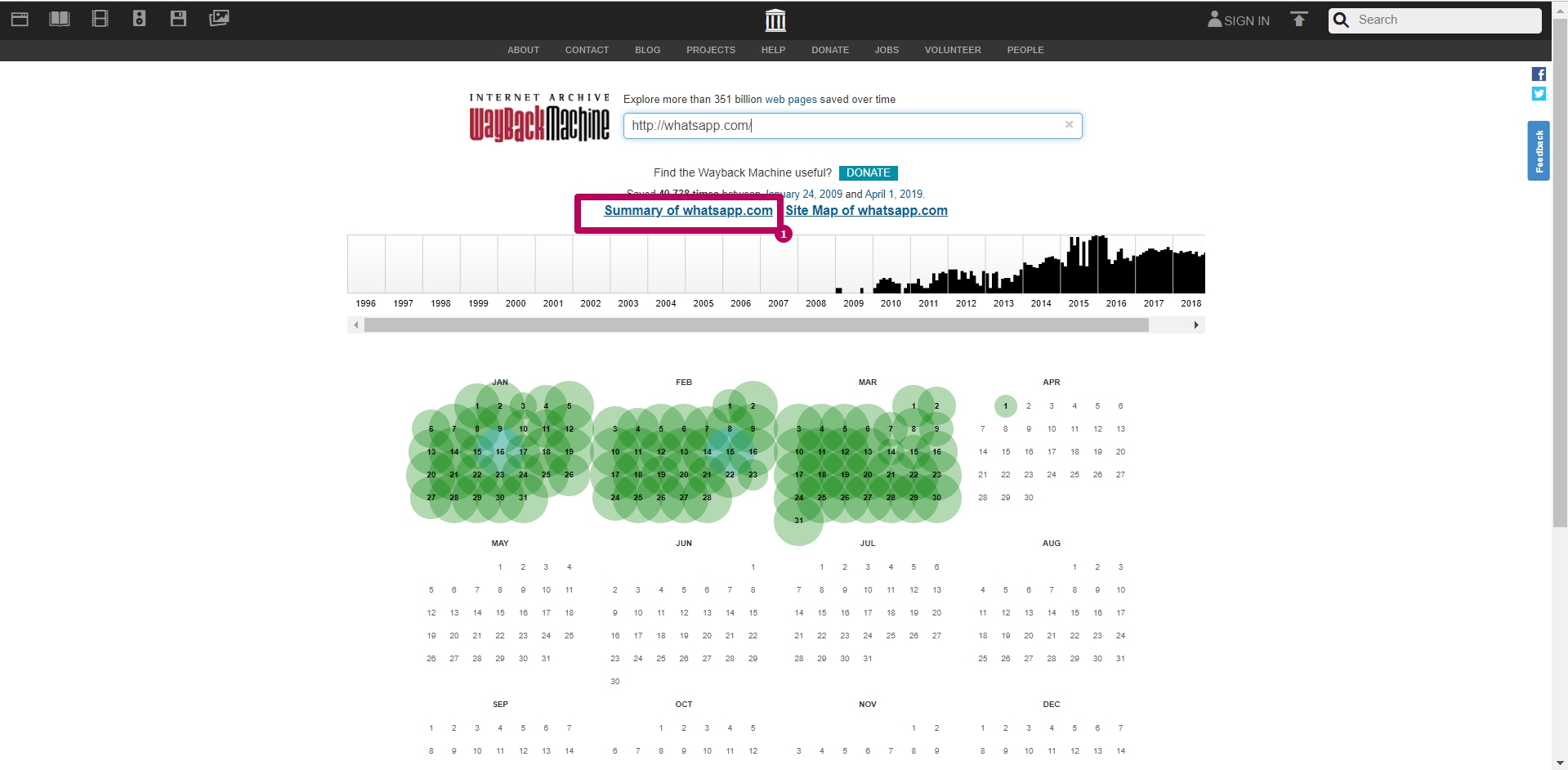Open March 15 snapshot in calendar
This screenshot has width=1568, height=770.
(x=914, y=452)
